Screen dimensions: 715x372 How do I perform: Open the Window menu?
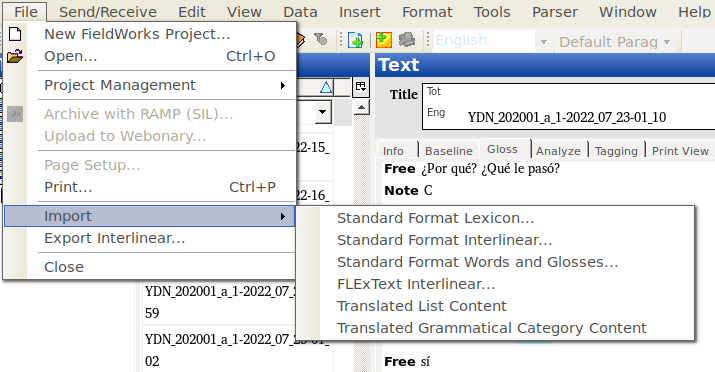628,12
